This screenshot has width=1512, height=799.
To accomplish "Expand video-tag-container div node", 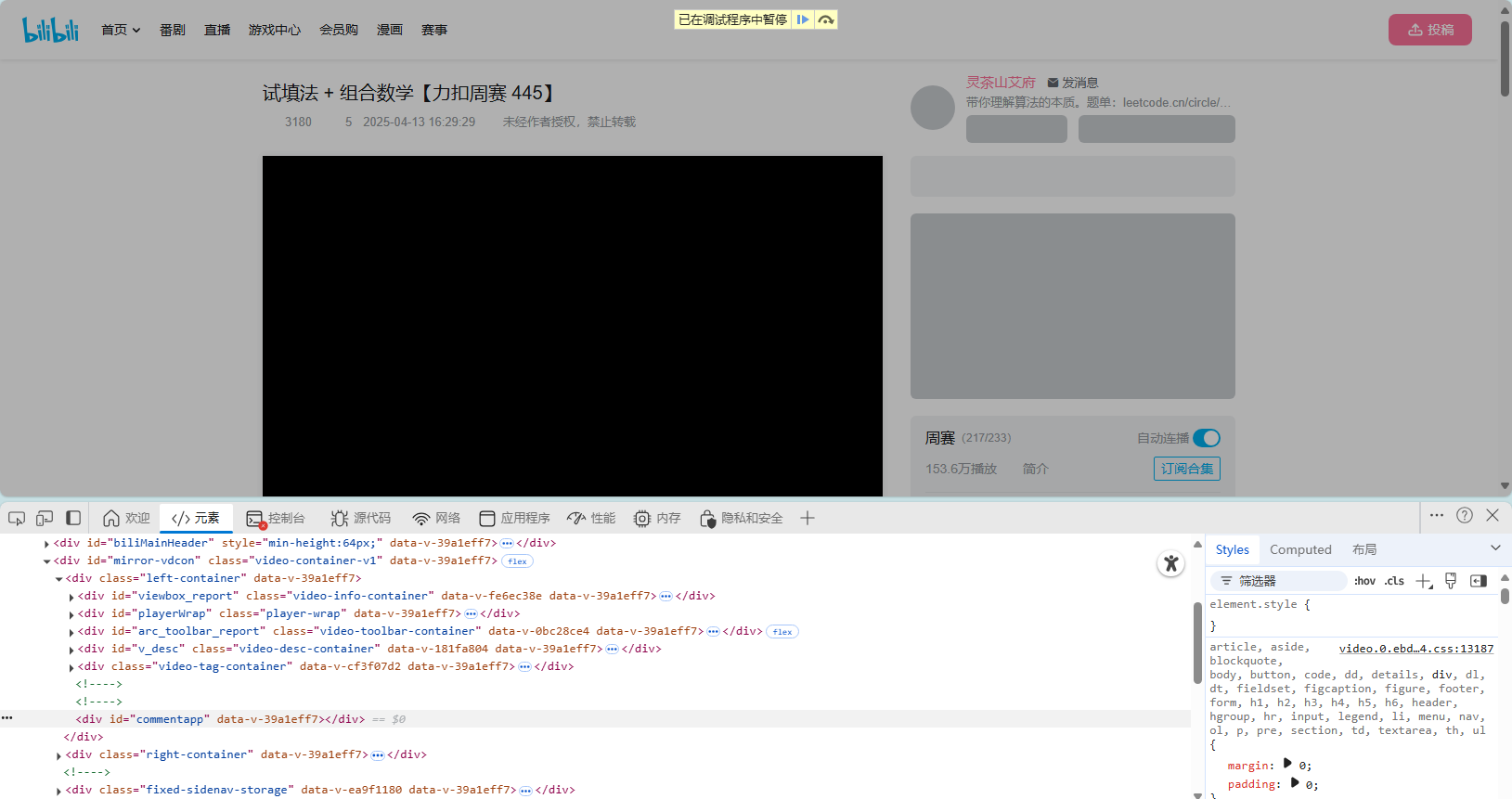I will tap(71, 667).
